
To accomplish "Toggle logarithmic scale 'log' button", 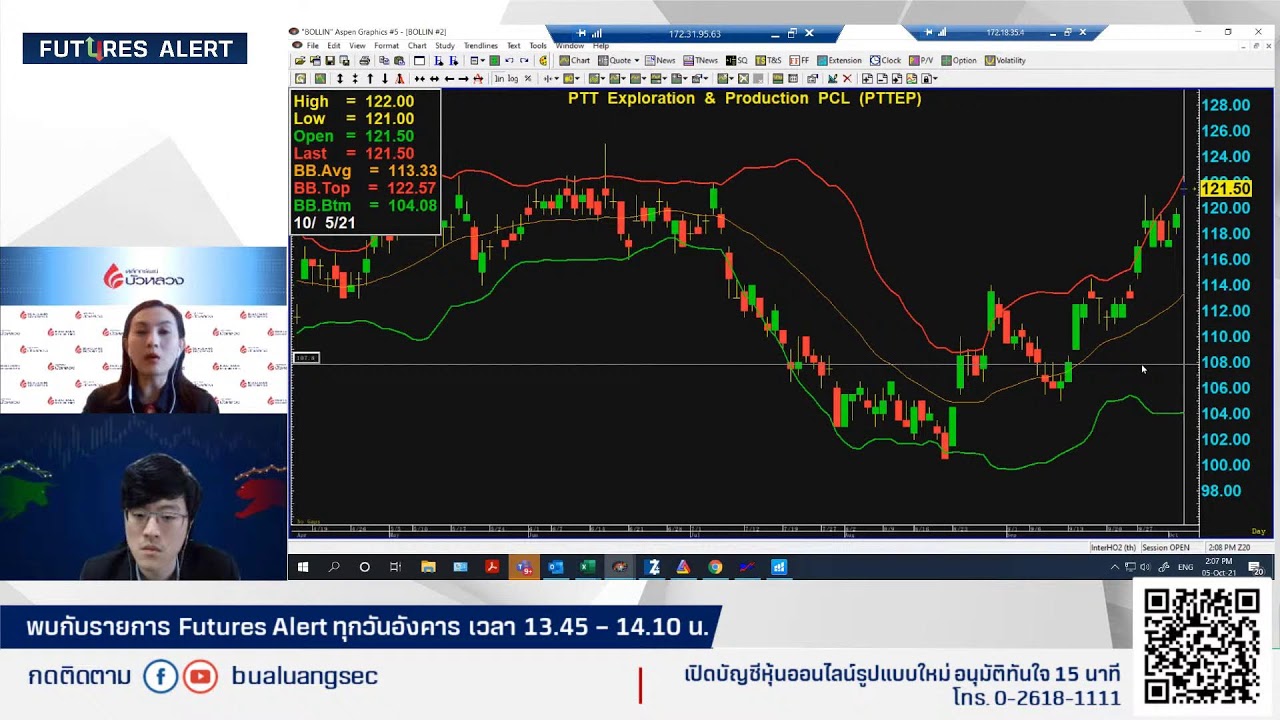I will coord(513,78).
